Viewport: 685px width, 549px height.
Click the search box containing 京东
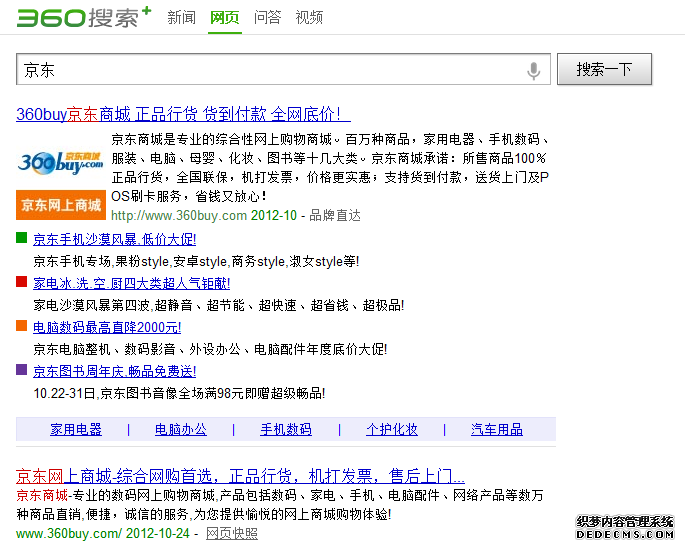tap(283, 69)
